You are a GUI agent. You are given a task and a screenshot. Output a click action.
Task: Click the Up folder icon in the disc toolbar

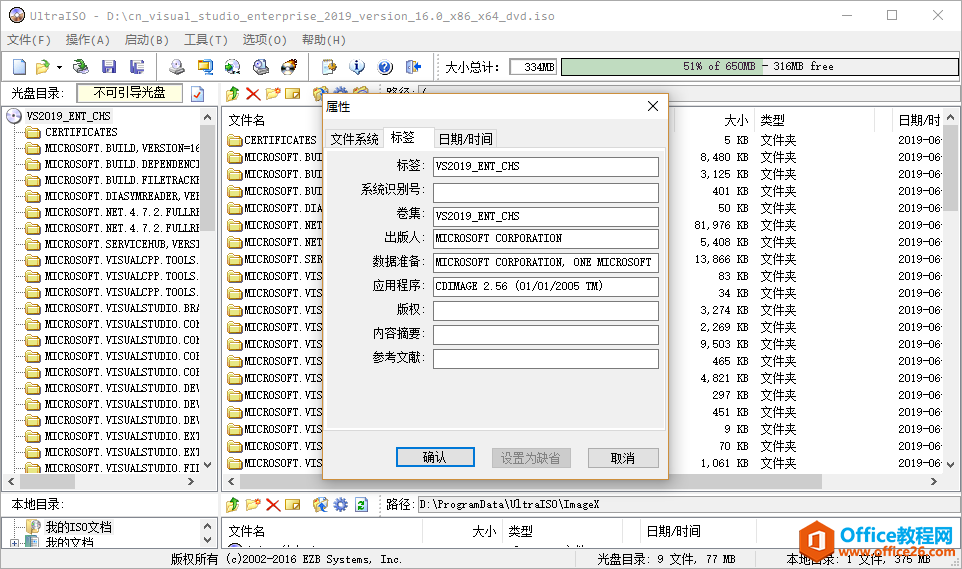pos(233,93)
